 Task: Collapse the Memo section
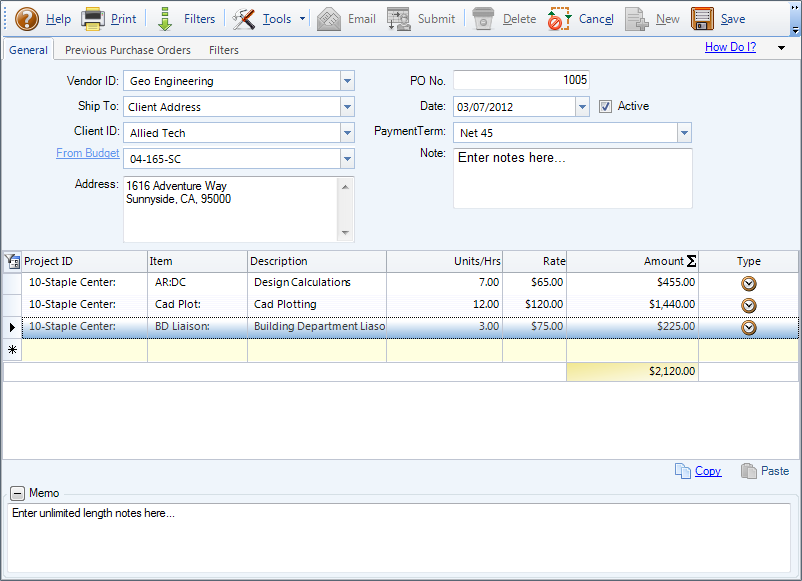click(17, 493)
